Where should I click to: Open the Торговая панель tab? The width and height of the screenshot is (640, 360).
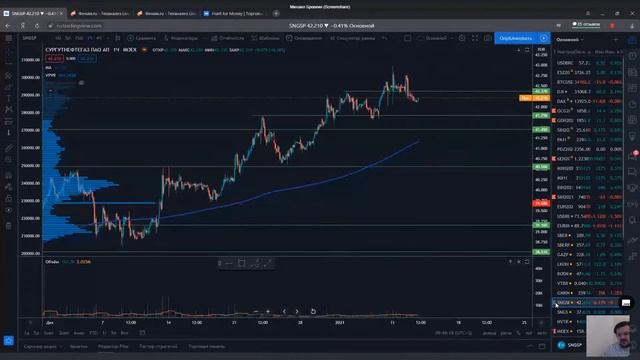[x=207, y=347]
